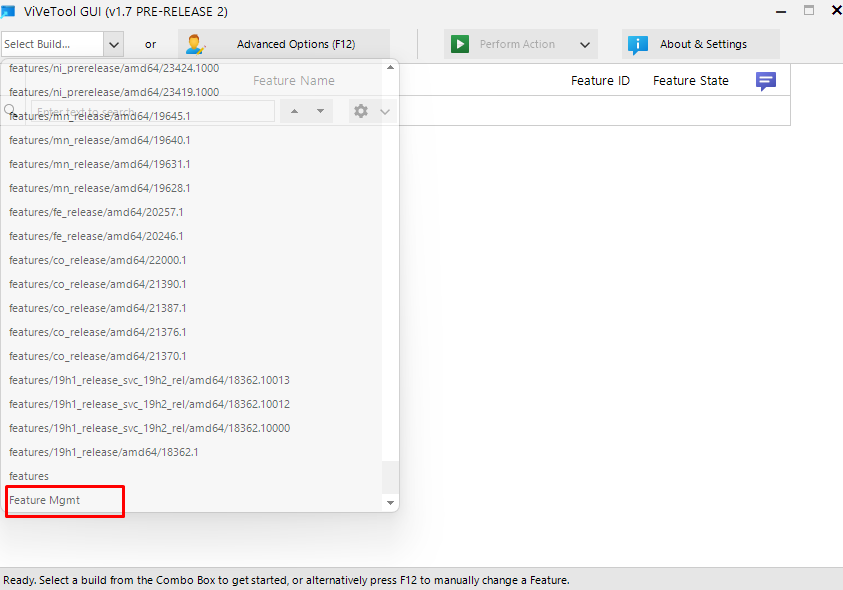Click the blue About info icon
The width and height of the screenshot is (843, 590).
pyautogui.click(x=638, y=45)
